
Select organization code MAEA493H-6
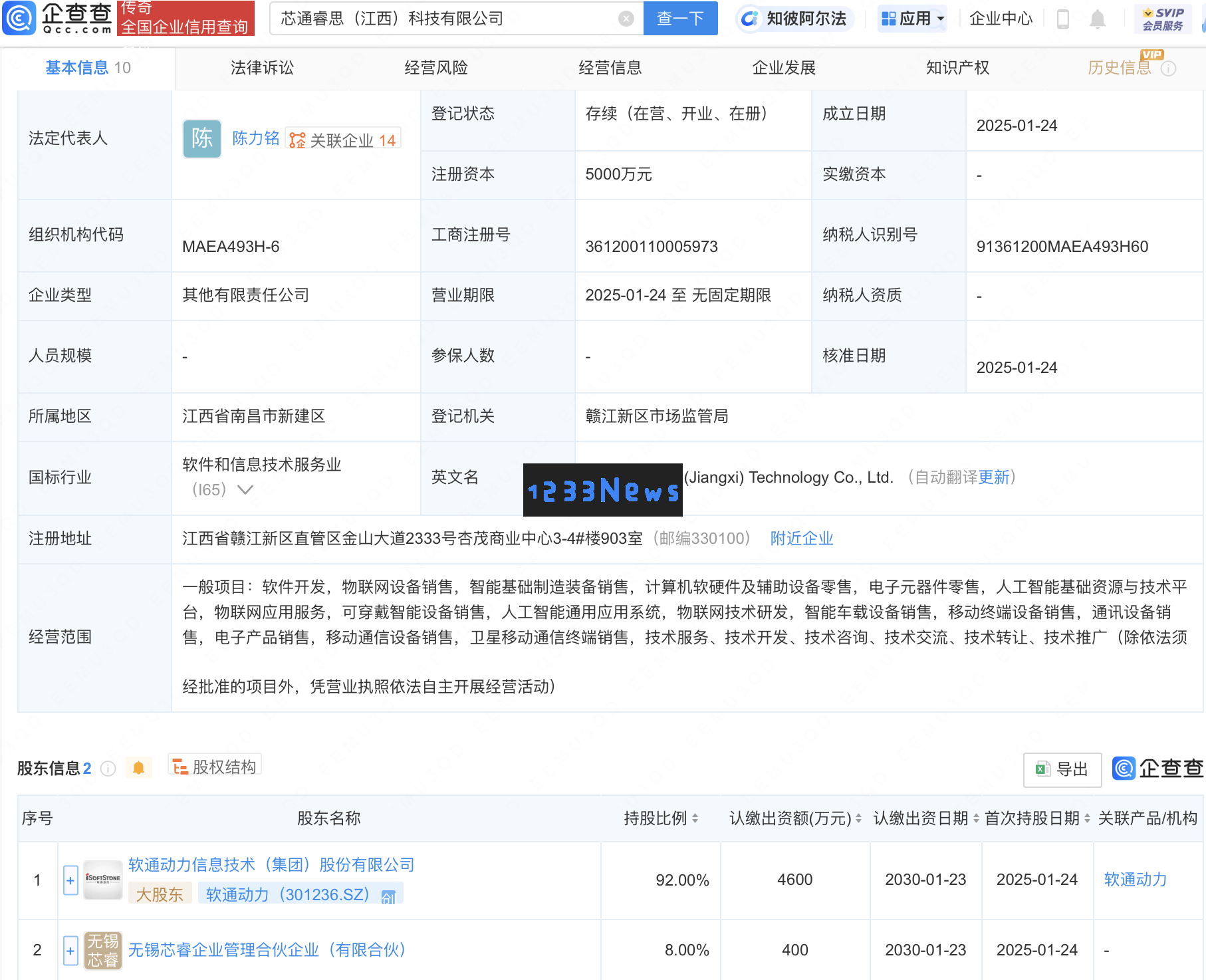click(x=231, y=247)
